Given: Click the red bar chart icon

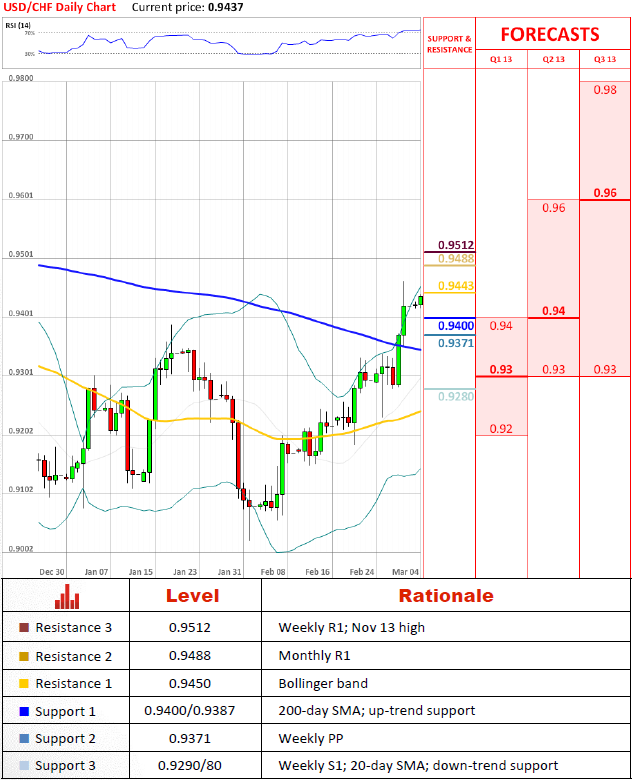Looking at the screenshot, I should (x=67, y=596).
